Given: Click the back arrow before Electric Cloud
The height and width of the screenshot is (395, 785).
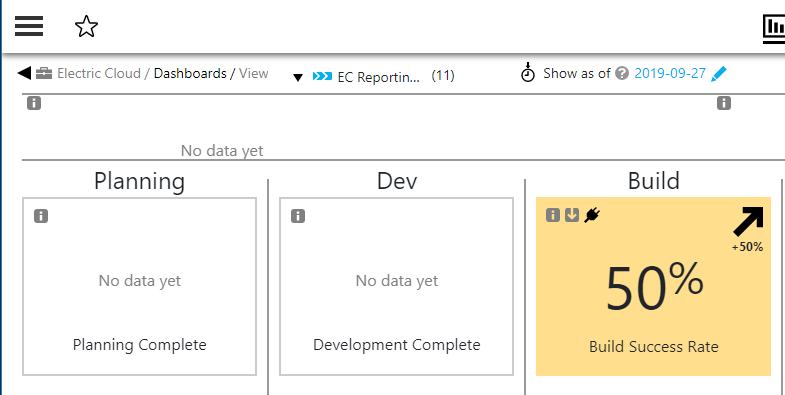Looking at the screenshot, I should point(24,73).
